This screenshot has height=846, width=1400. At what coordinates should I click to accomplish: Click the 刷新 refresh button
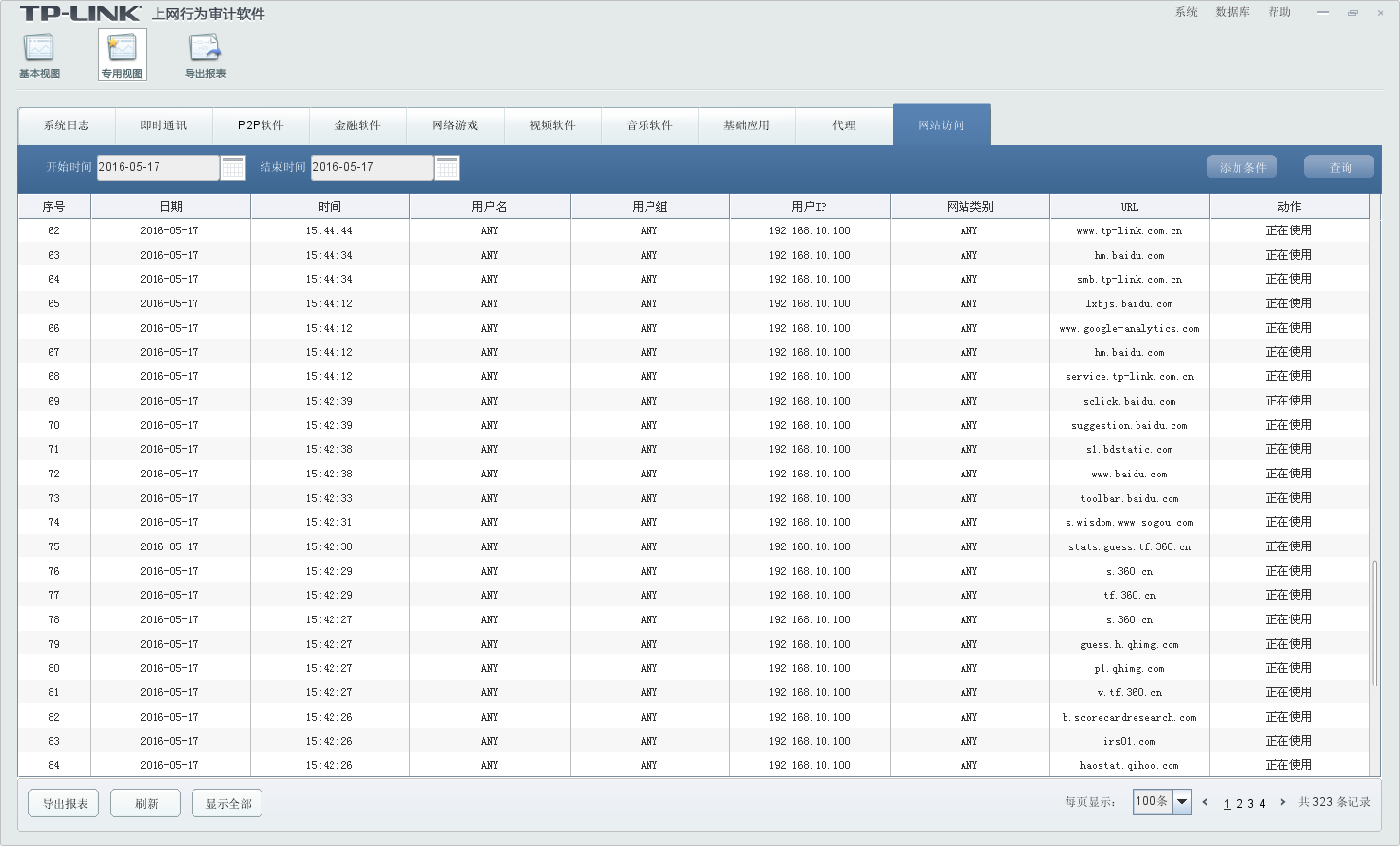pos(146,803)
